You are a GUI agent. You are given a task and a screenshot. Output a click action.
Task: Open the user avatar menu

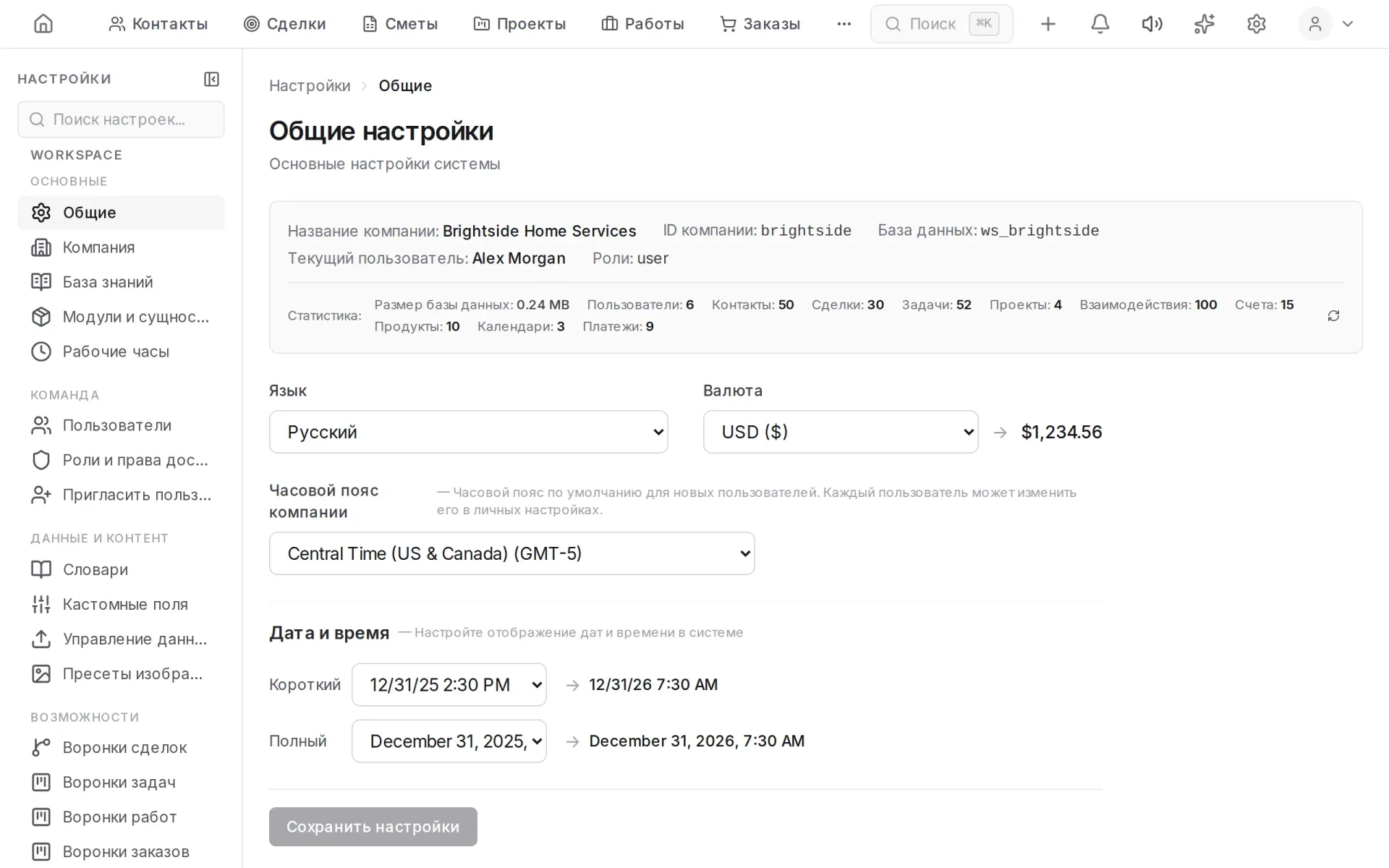pos(1314,24)
